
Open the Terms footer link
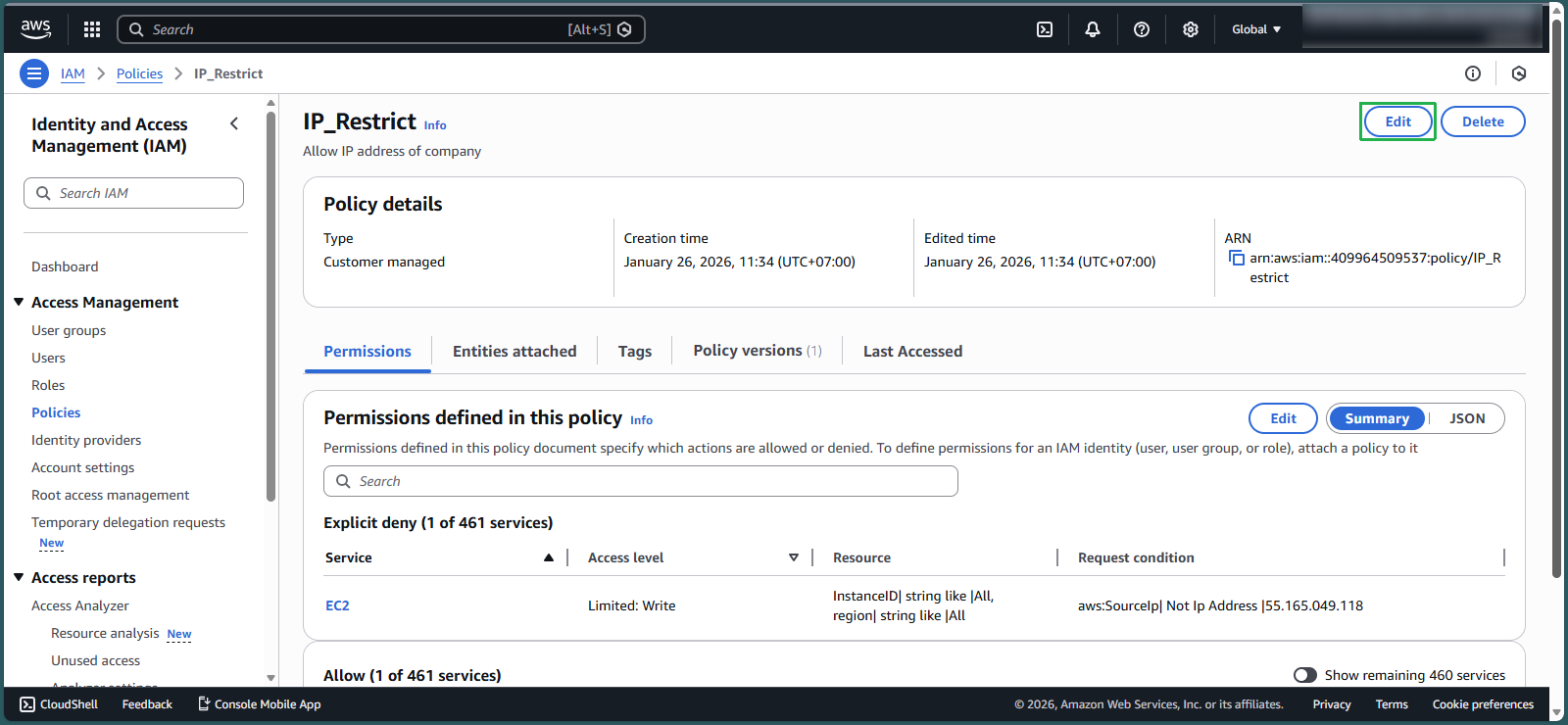[x=1392, y=704]
